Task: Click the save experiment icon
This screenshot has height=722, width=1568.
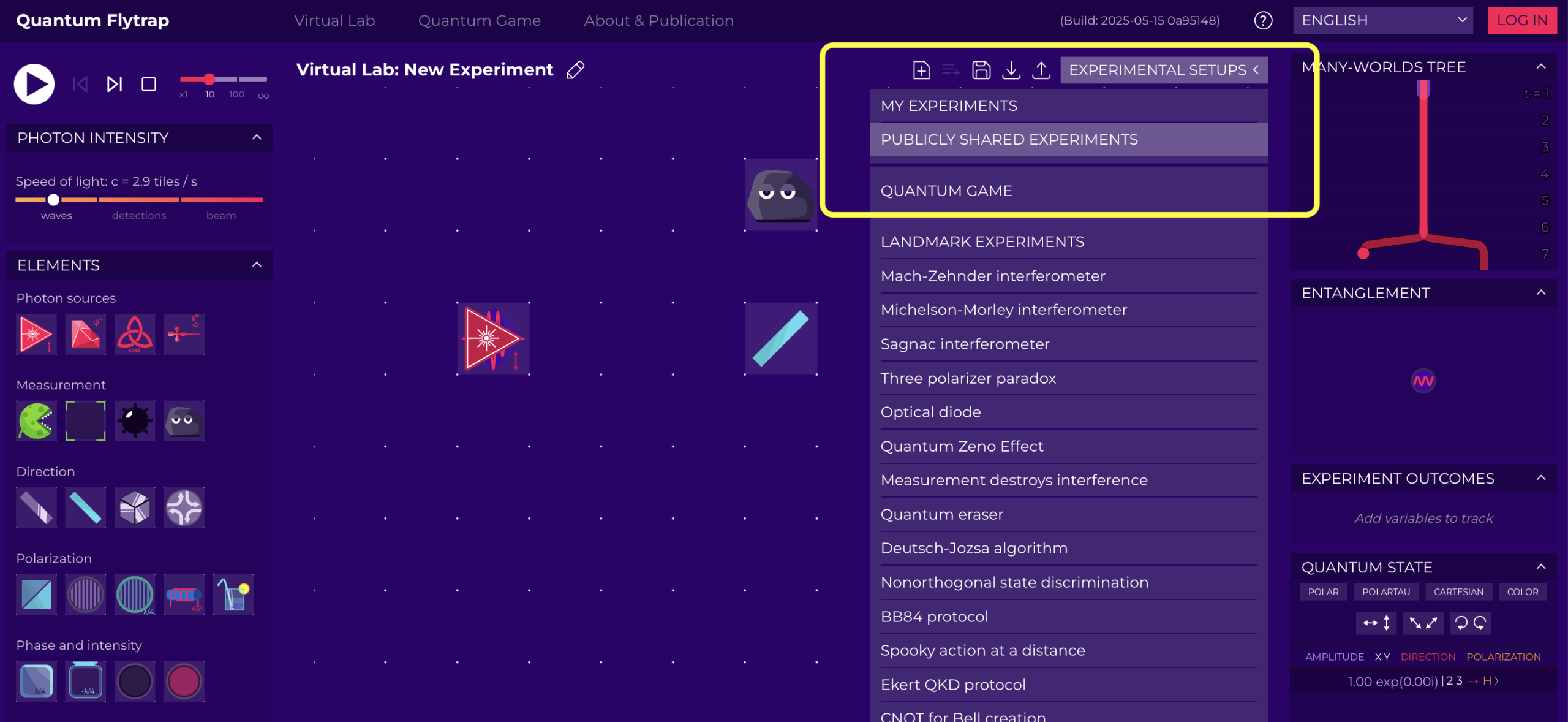Action: 981,70
